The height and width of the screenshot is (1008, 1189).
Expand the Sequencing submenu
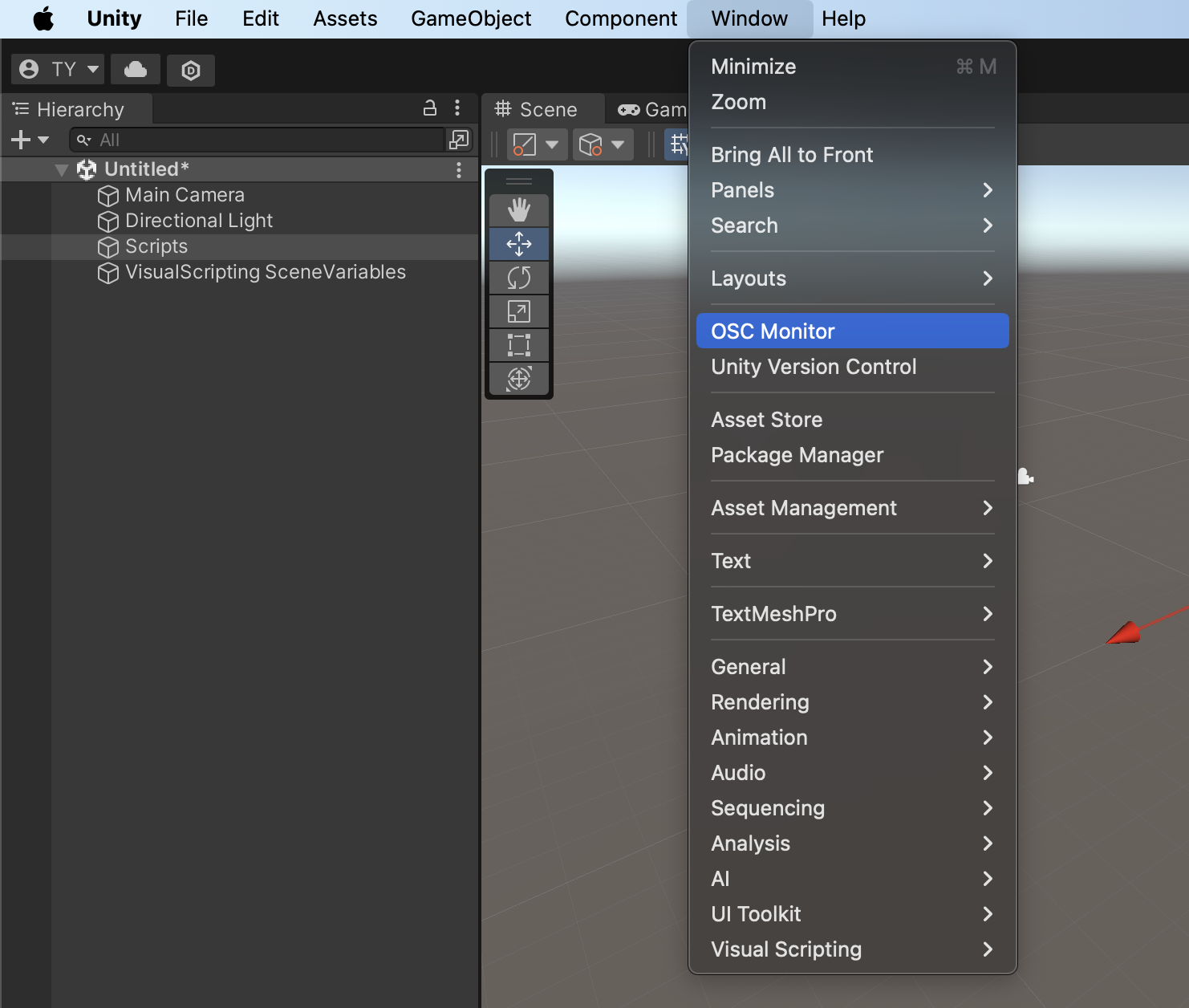[x=853, y=808]
